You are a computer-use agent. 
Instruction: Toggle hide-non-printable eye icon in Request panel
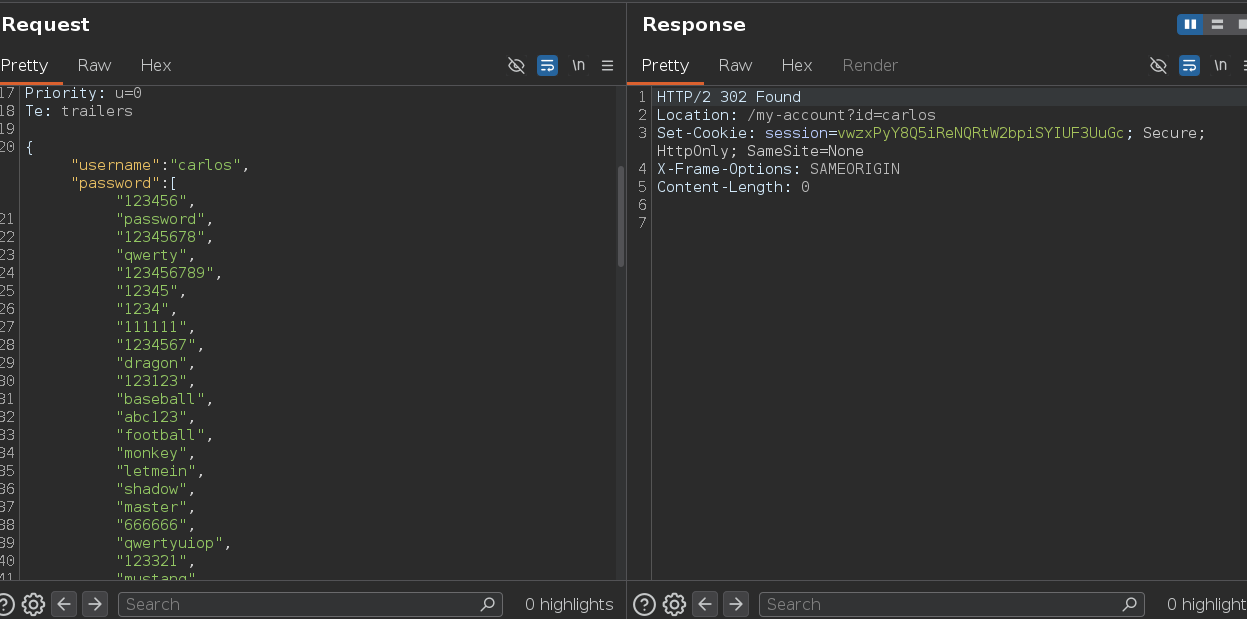[516, 65]
